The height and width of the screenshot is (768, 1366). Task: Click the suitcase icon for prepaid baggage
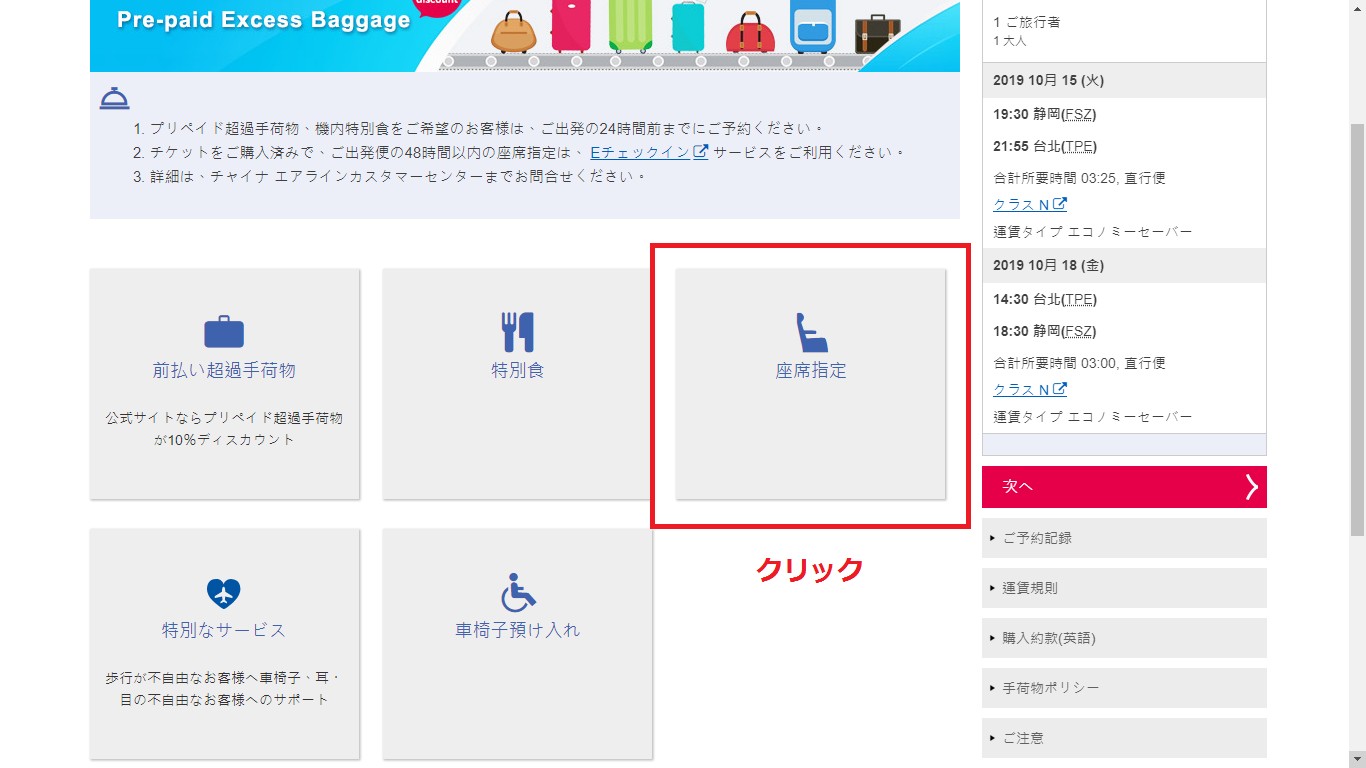pyautogui.click(x=224, y=331)
